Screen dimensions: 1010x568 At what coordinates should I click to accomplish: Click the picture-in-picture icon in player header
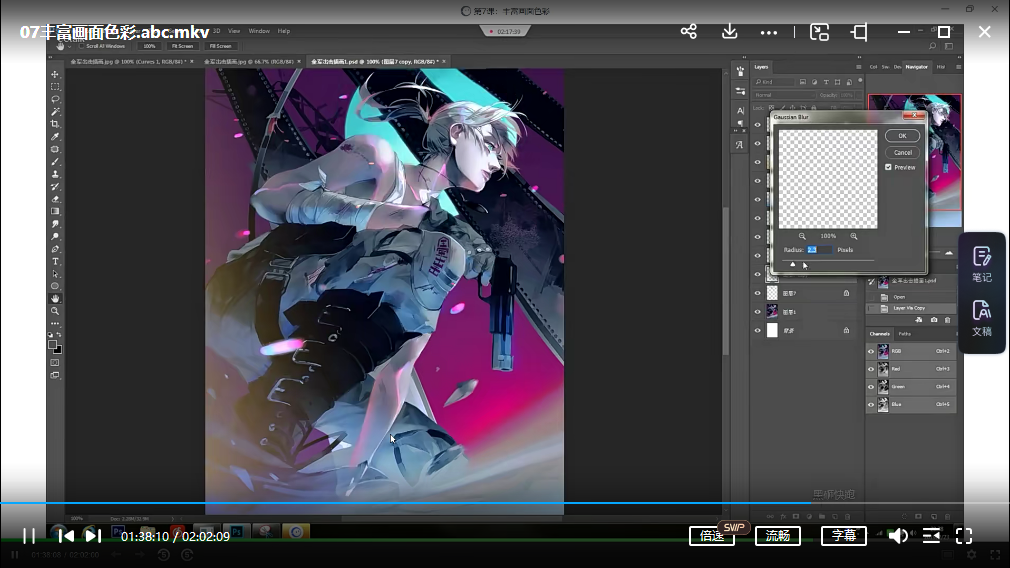click(x=819, y=32)
